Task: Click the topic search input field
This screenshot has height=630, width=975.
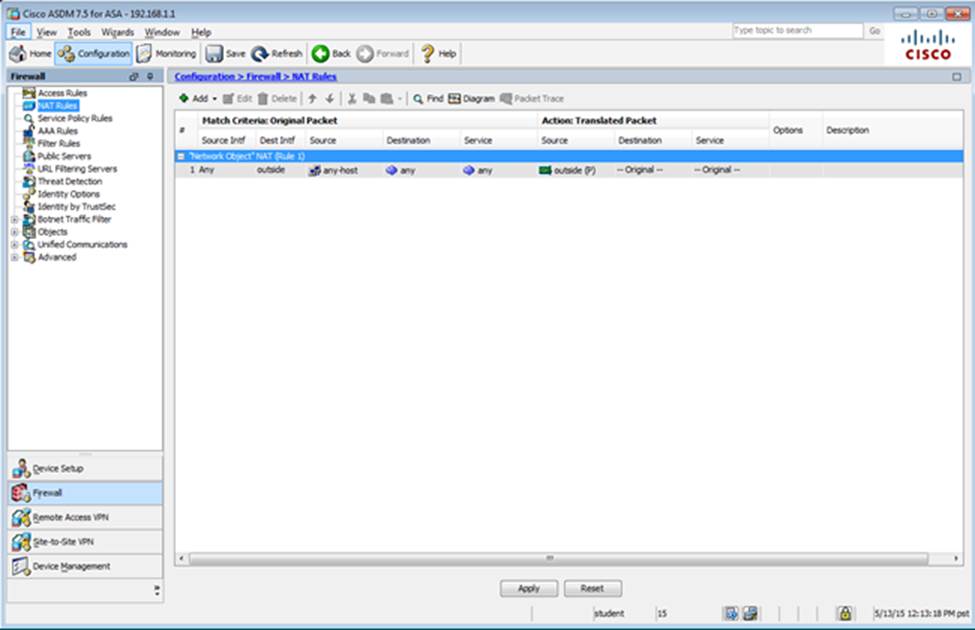Action: [796, 31]
